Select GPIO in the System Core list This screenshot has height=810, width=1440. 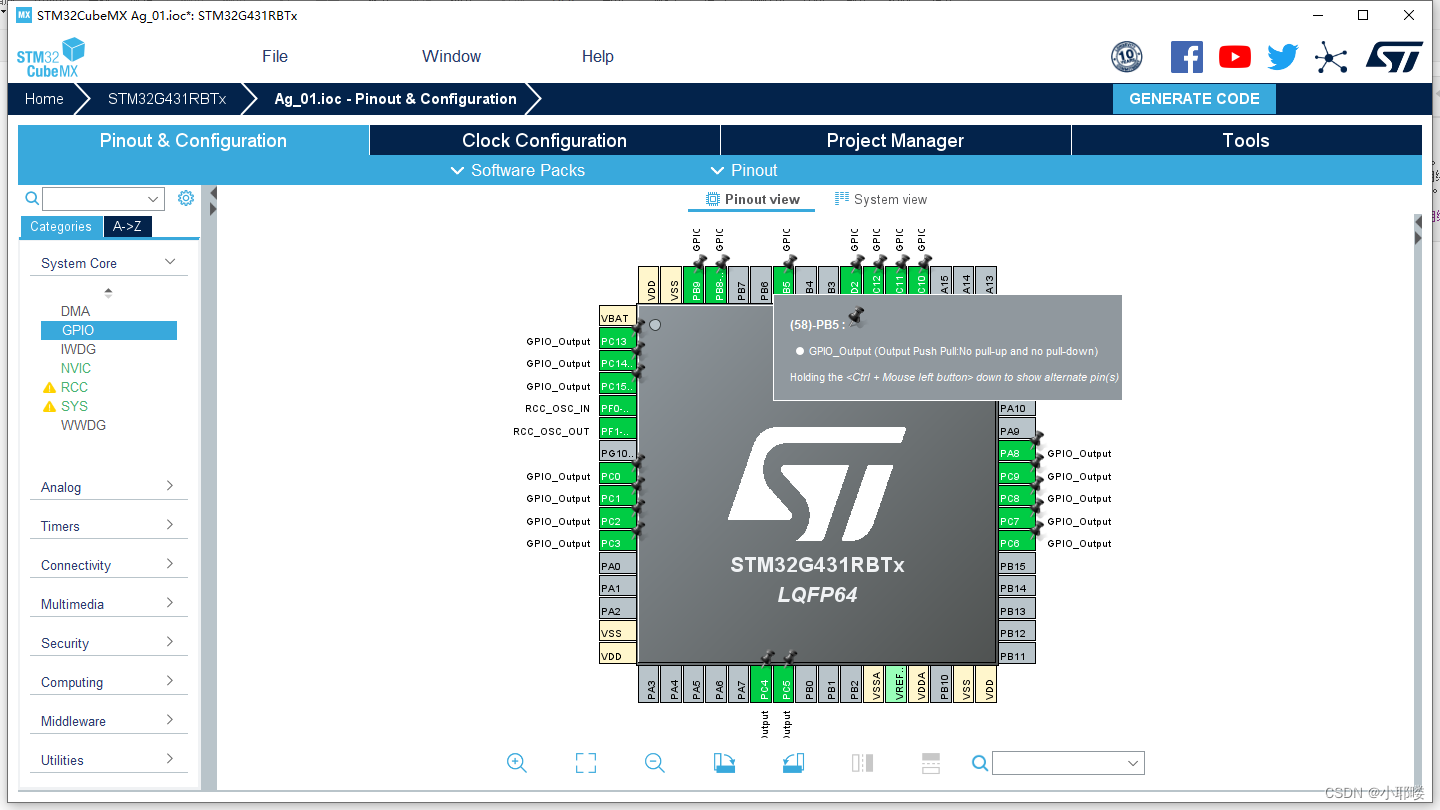109,330
